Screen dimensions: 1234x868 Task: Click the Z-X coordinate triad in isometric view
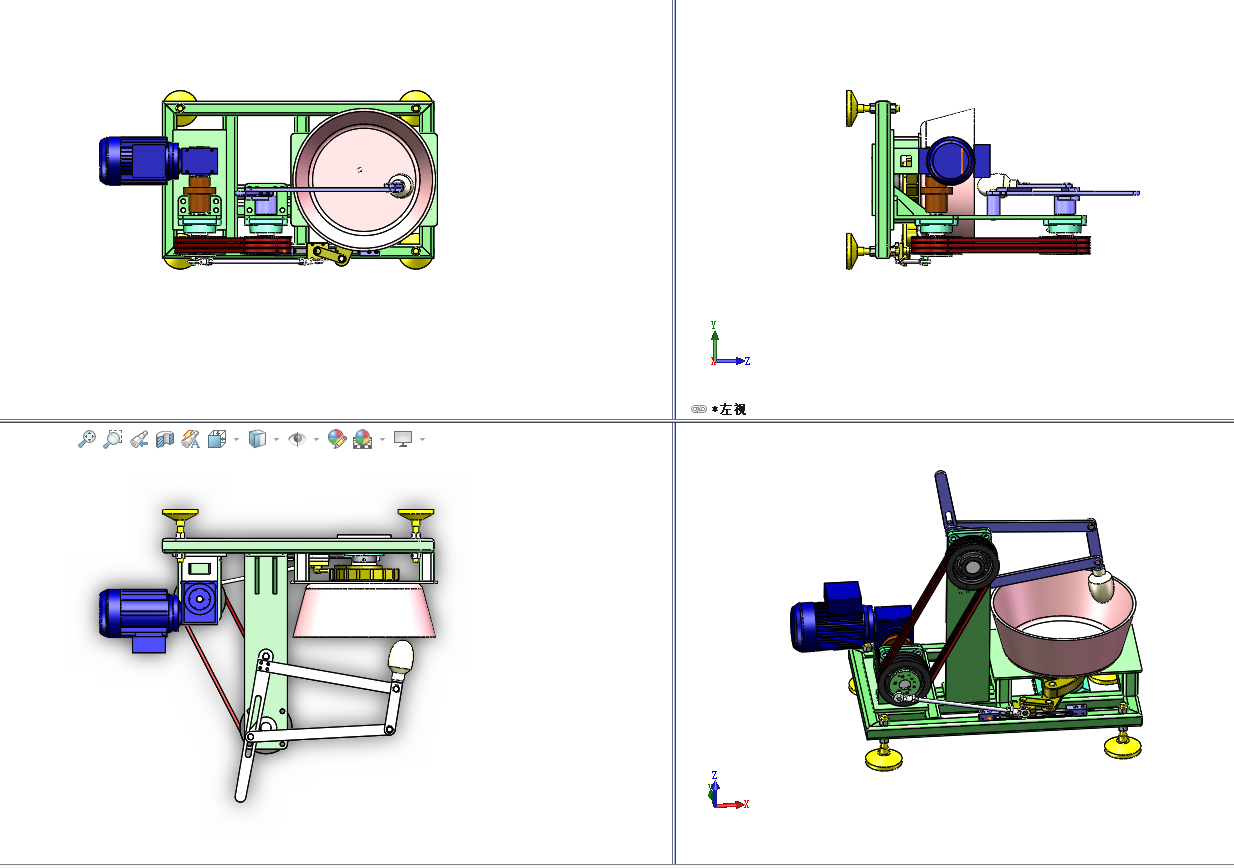click(729, 790)
